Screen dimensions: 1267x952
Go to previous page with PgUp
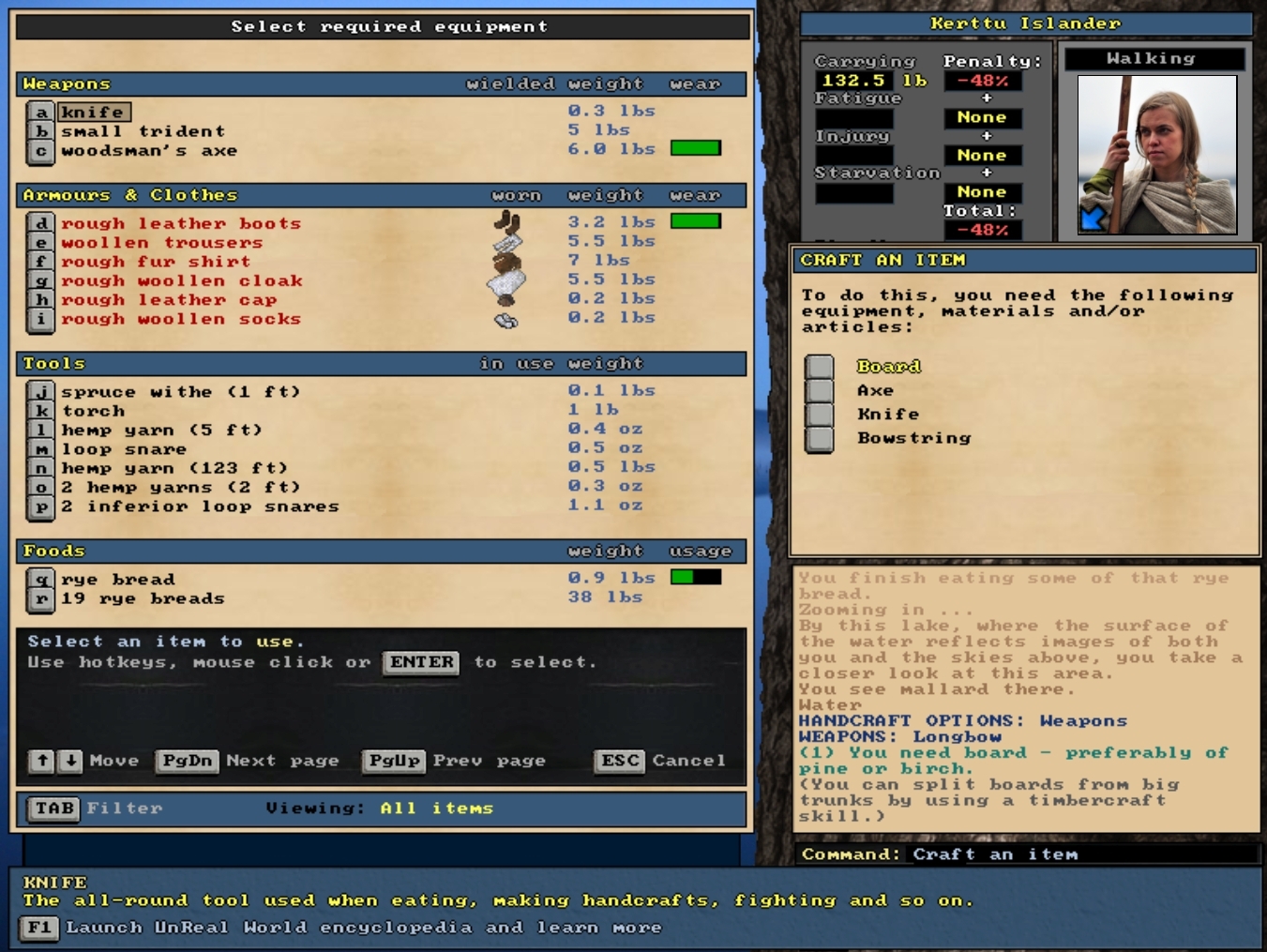[394, 761]
